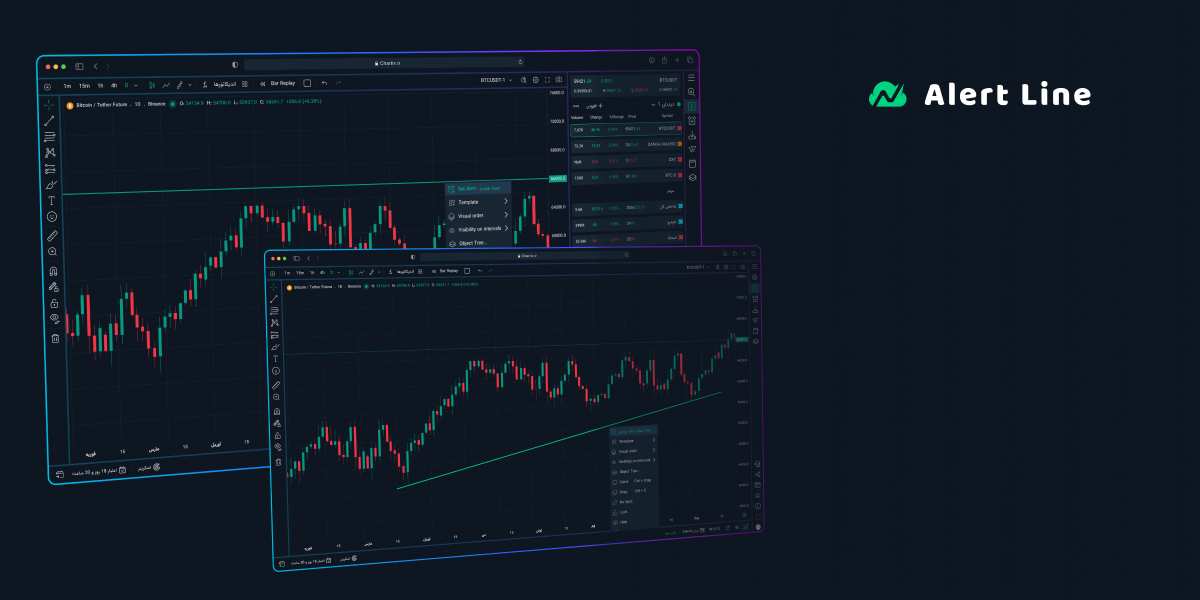This screenshot has height=600, width=1200.
Task: Toggle the browser sidebar icon of back window
Action: (x=79, y=67)
